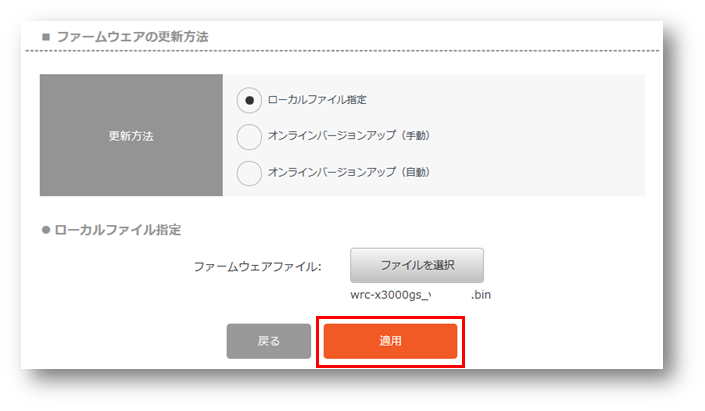Go back with the 戻る button

point(269,341)
